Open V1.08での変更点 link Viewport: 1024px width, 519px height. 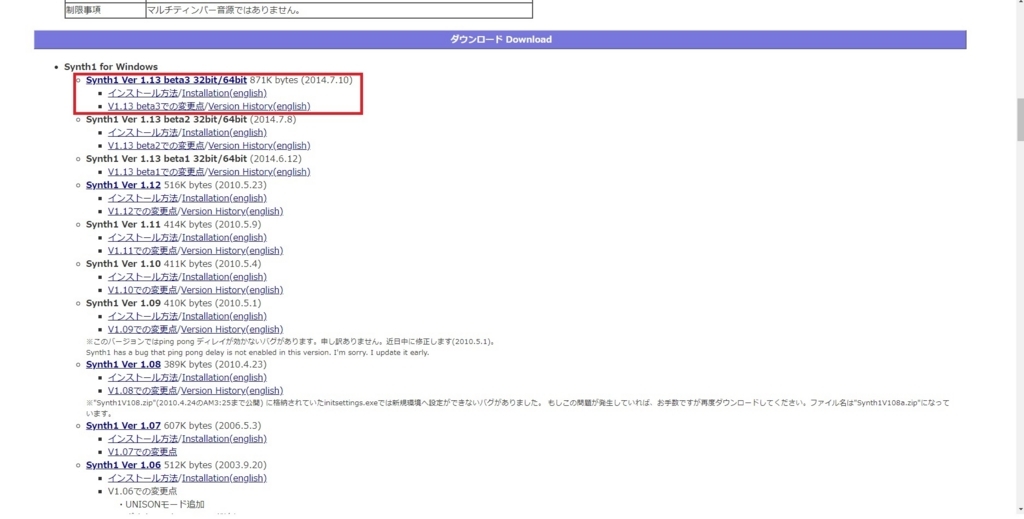pos(142,390)
